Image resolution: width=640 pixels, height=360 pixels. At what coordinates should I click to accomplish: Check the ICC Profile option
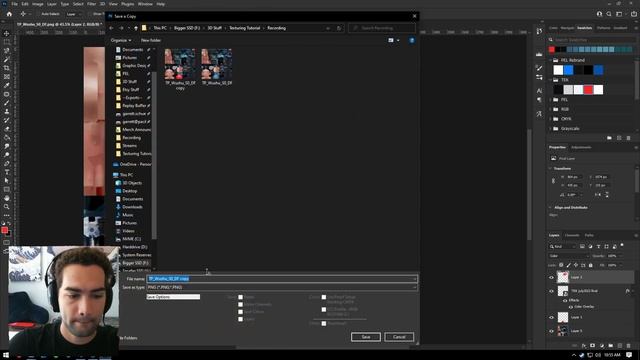point(324,309)
